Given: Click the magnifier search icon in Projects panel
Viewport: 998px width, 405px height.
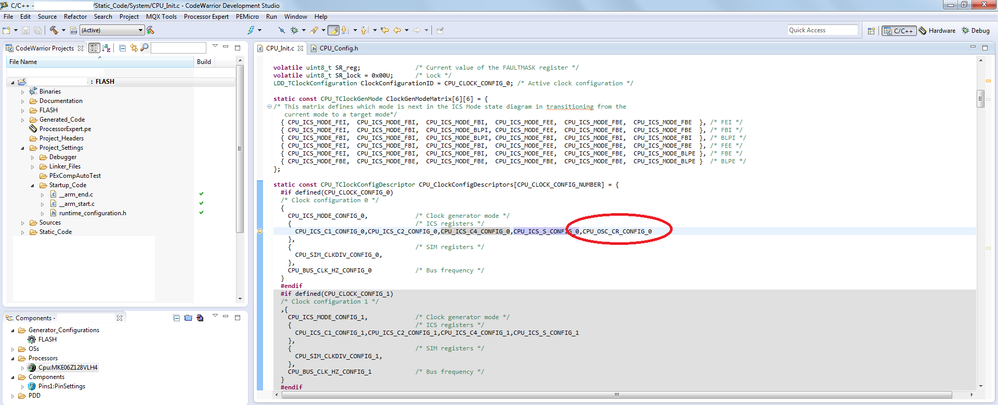Looking at the screenshot, I should [x=144, y=48].
